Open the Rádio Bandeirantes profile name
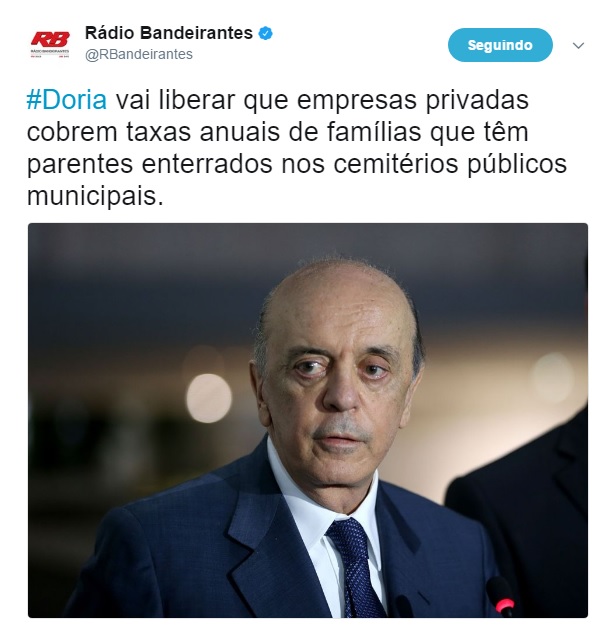 pyautogui.click(x=169, y=33)
